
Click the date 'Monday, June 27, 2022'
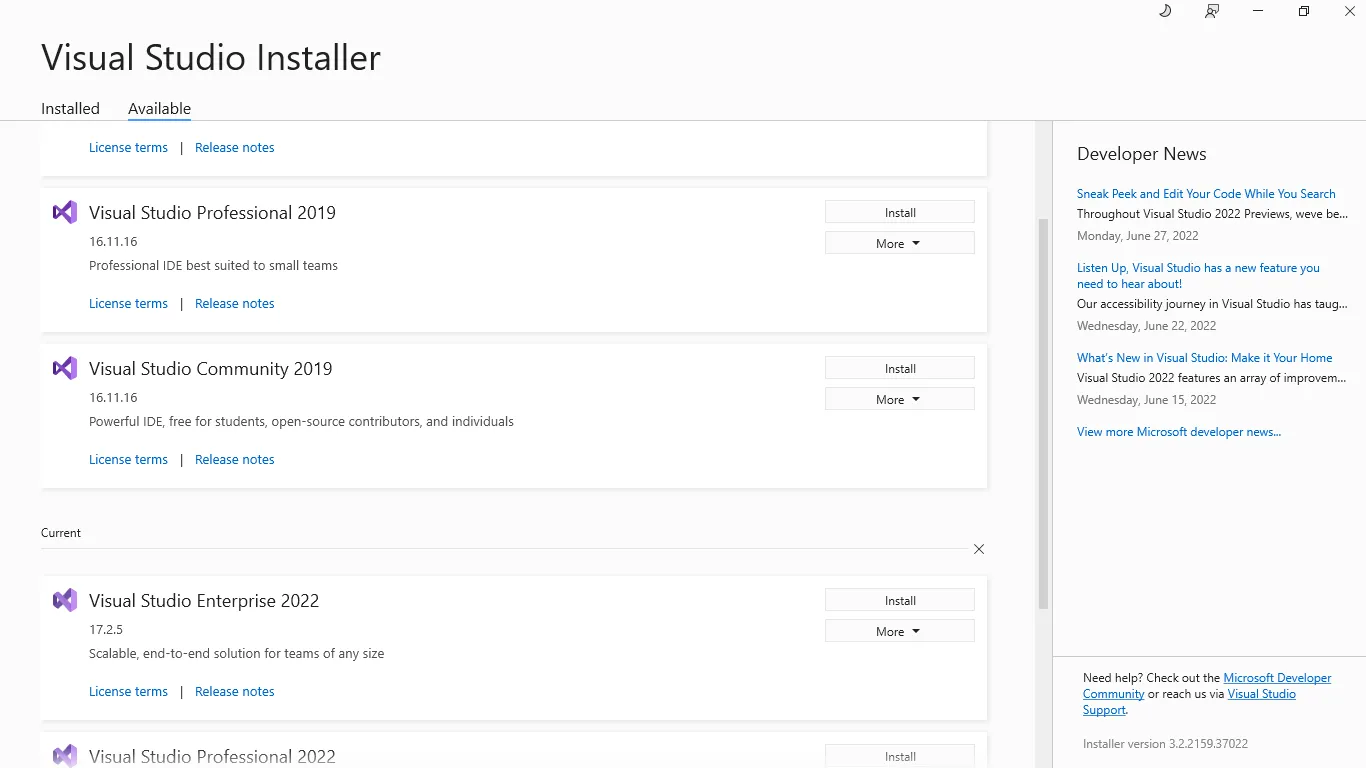click(1138, 236)
